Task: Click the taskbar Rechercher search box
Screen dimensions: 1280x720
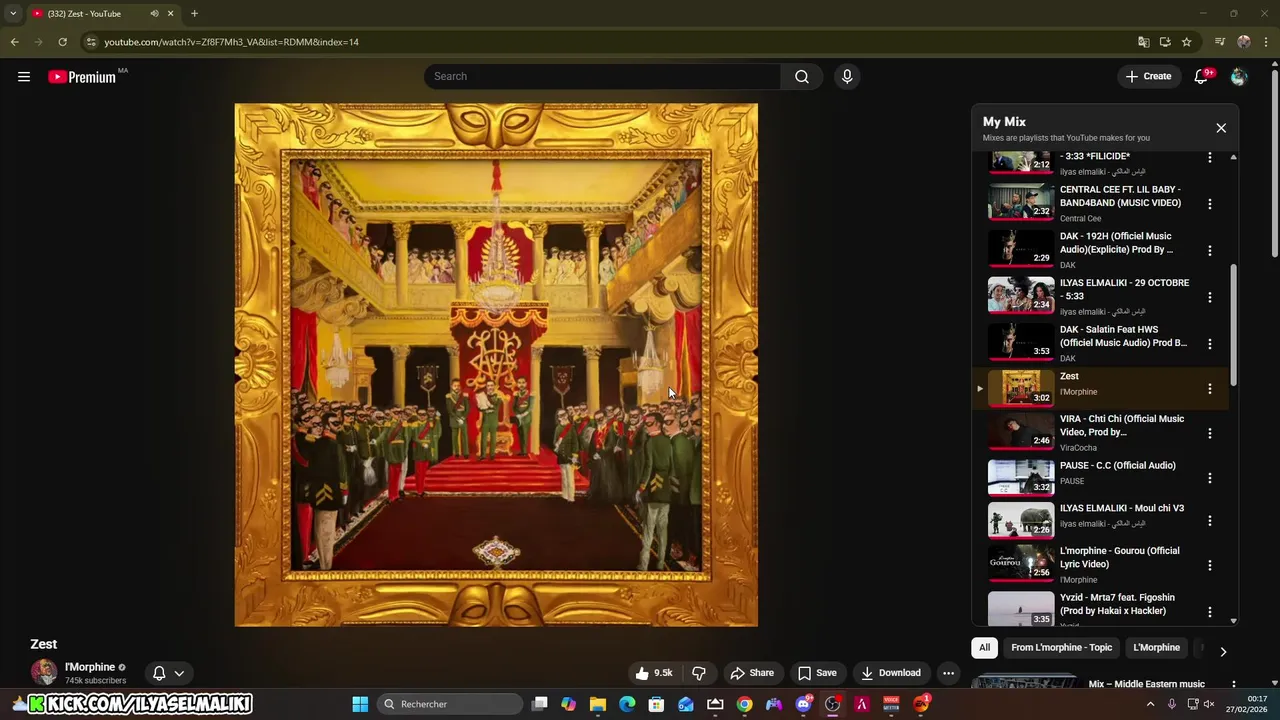Action: (450, 704)
